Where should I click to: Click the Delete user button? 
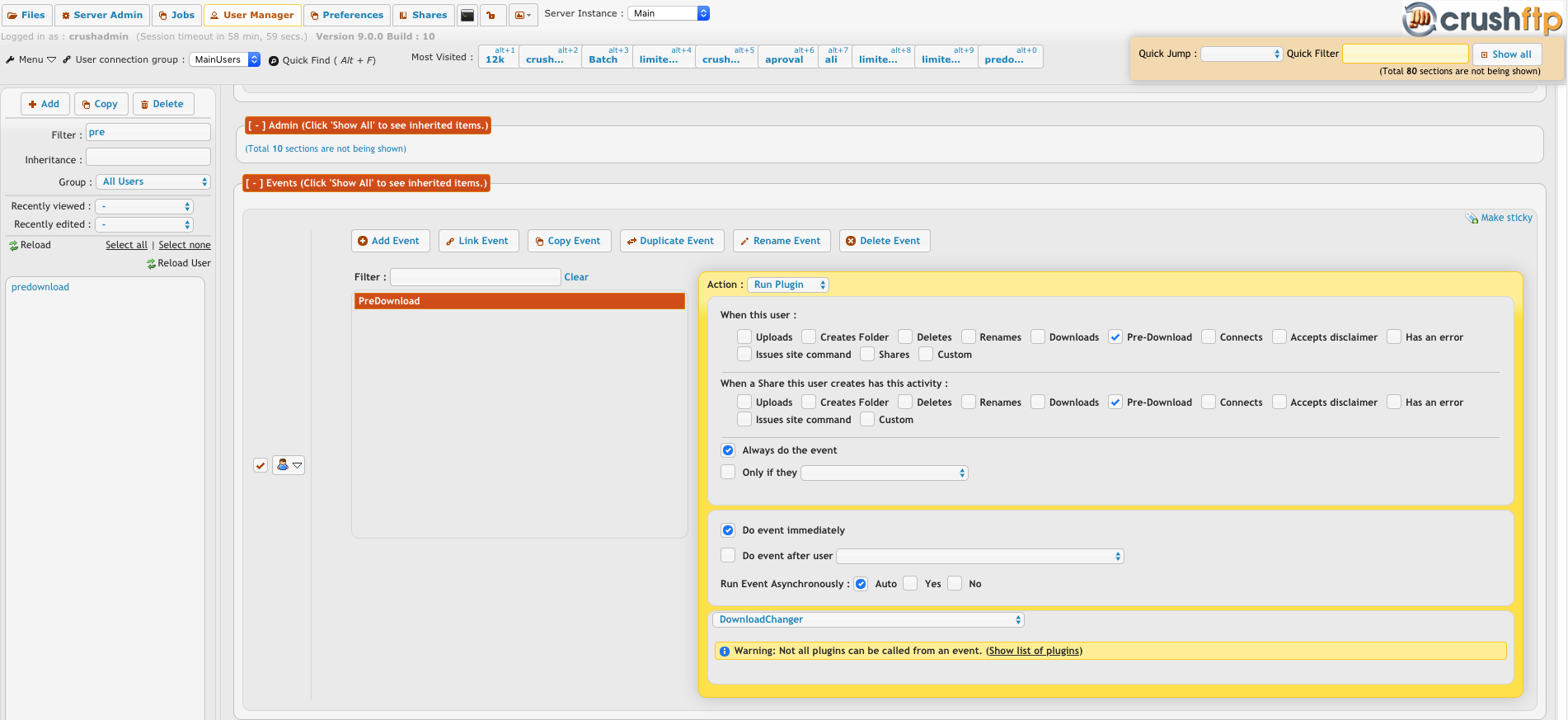pos(163,104)
